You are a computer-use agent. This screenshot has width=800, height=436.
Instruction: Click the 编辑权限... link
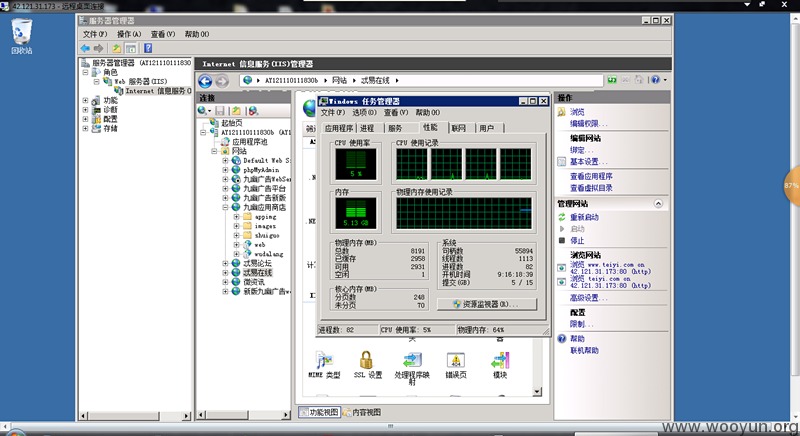tap(588, 123)
